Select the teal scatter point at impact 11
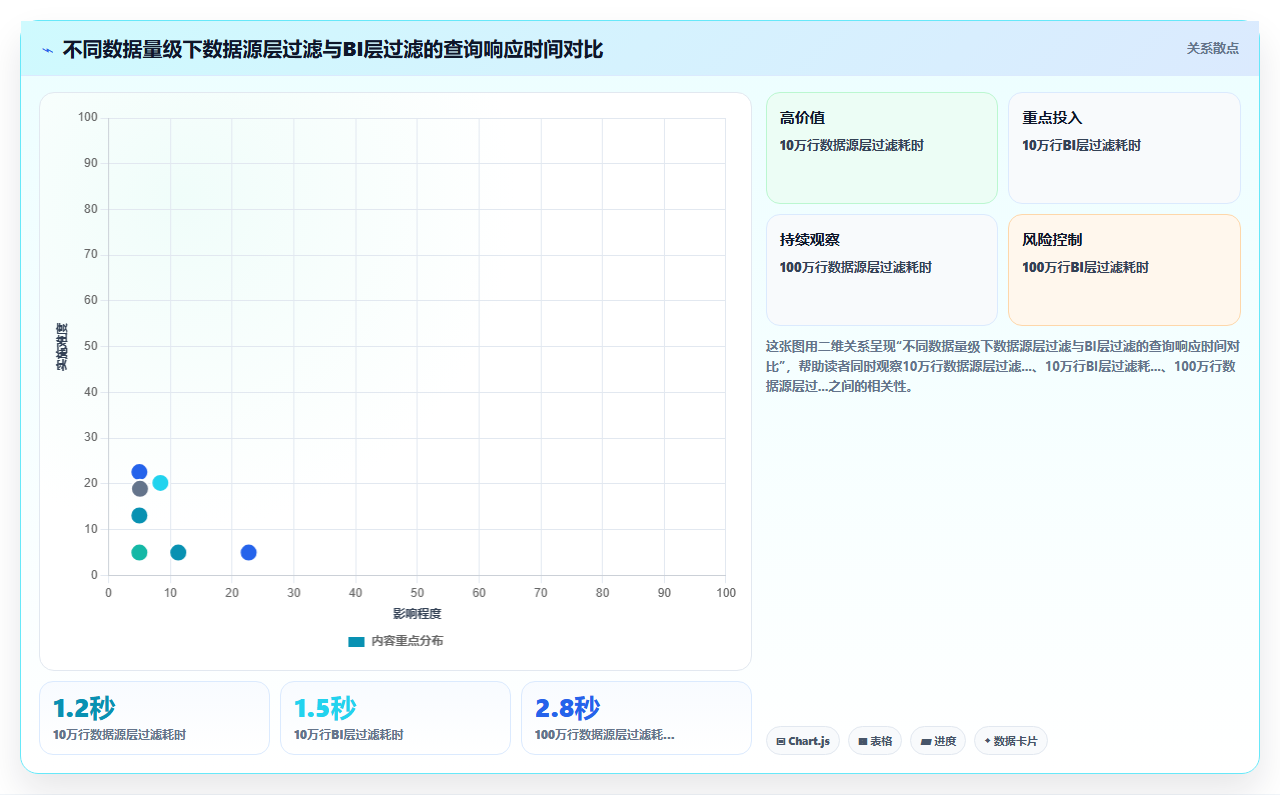Image resolution: width=1280 pixels, height=795 pixels. 178,552
